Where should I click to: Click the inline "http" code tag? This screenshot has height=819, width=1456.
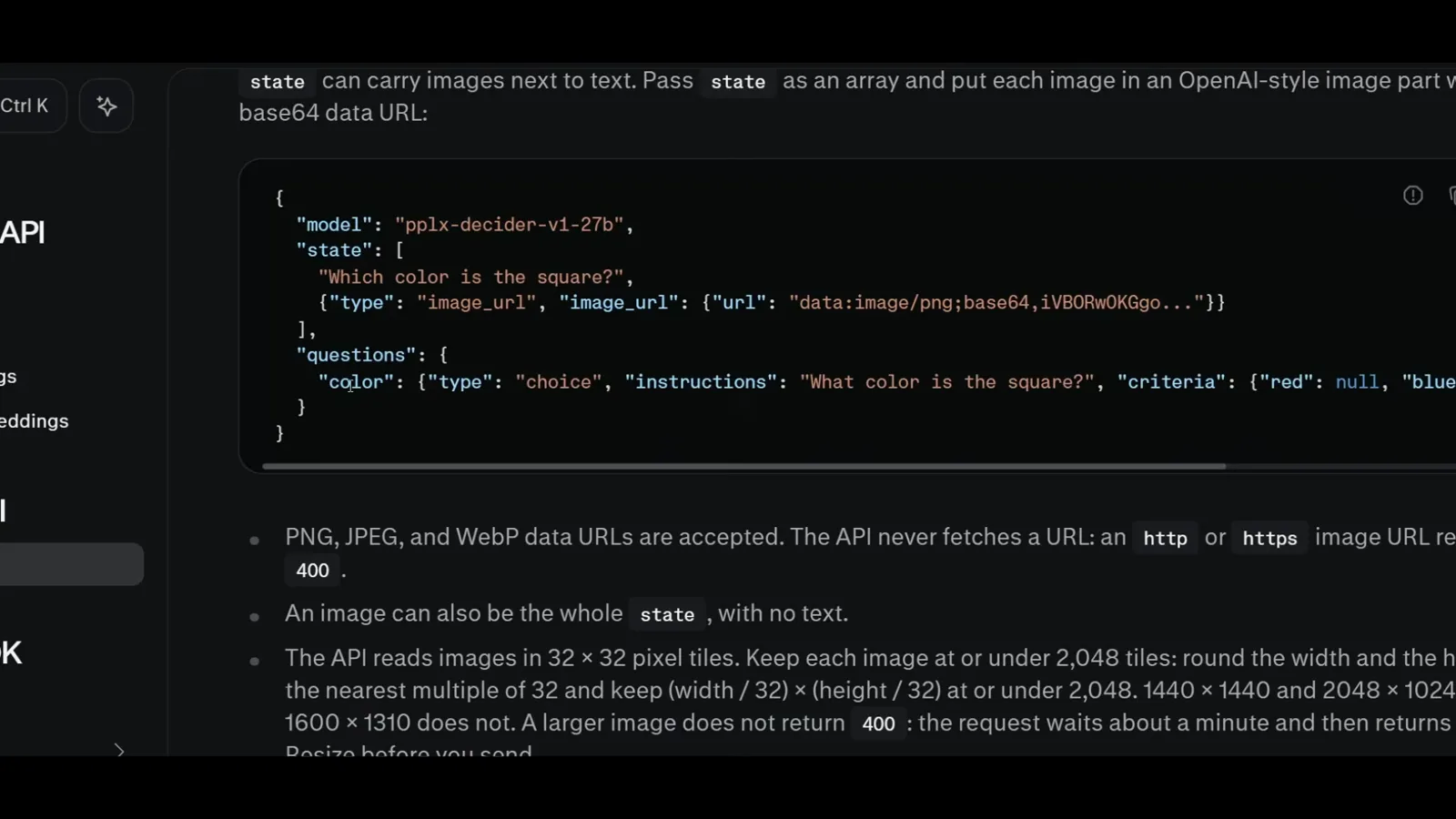1165,539
